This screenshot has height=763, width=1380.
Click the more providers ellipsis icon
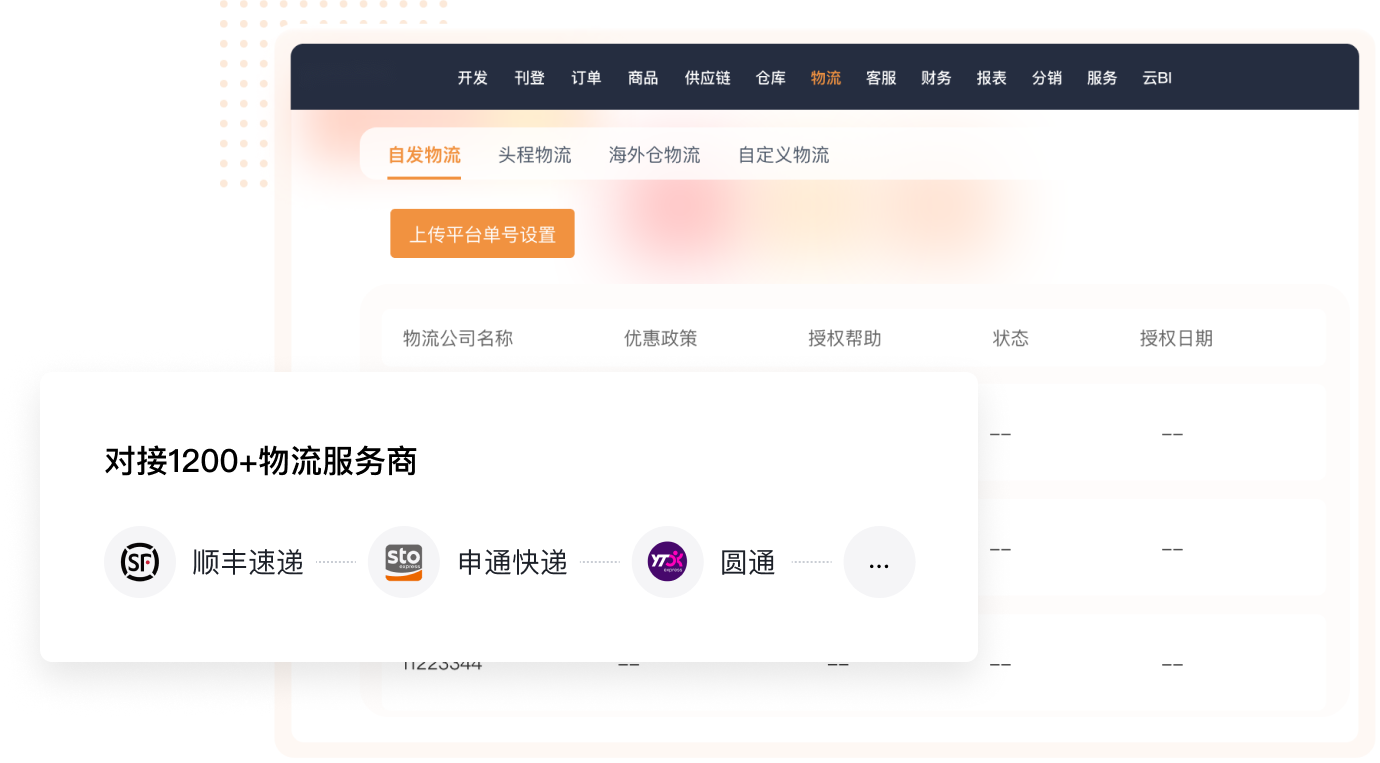(879, 562)
